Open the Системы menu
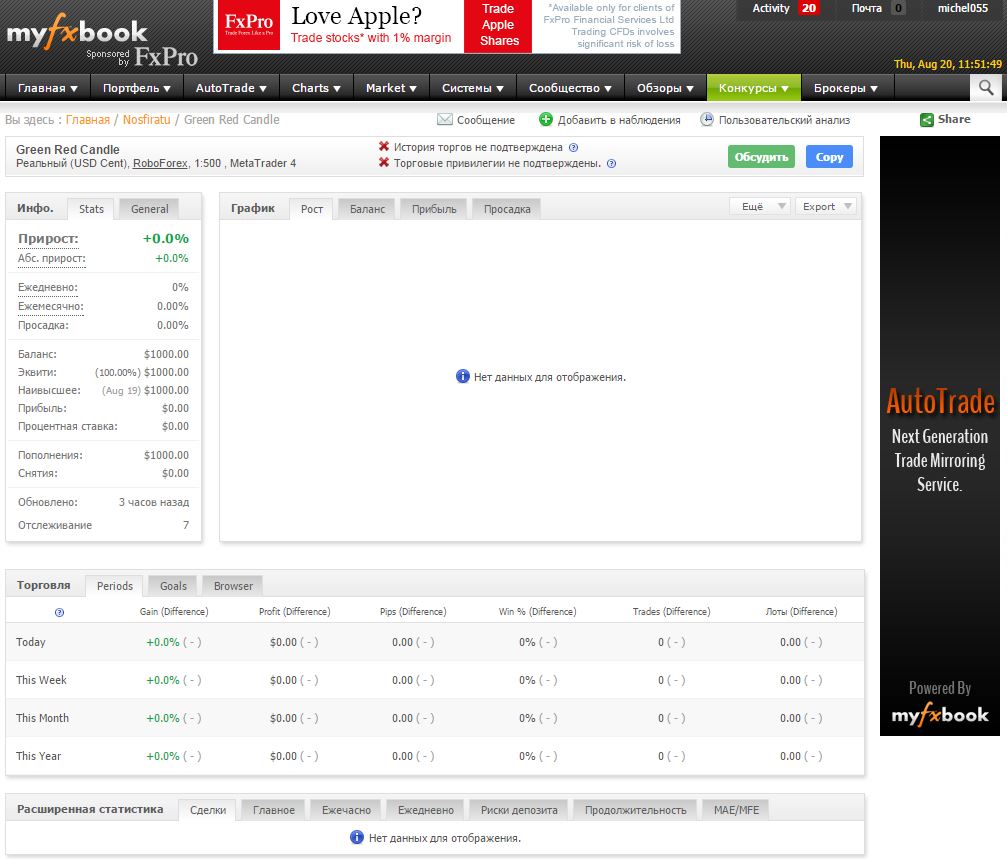The width and height of the screenshot is (1007, 859). click(x=473, y=88)
